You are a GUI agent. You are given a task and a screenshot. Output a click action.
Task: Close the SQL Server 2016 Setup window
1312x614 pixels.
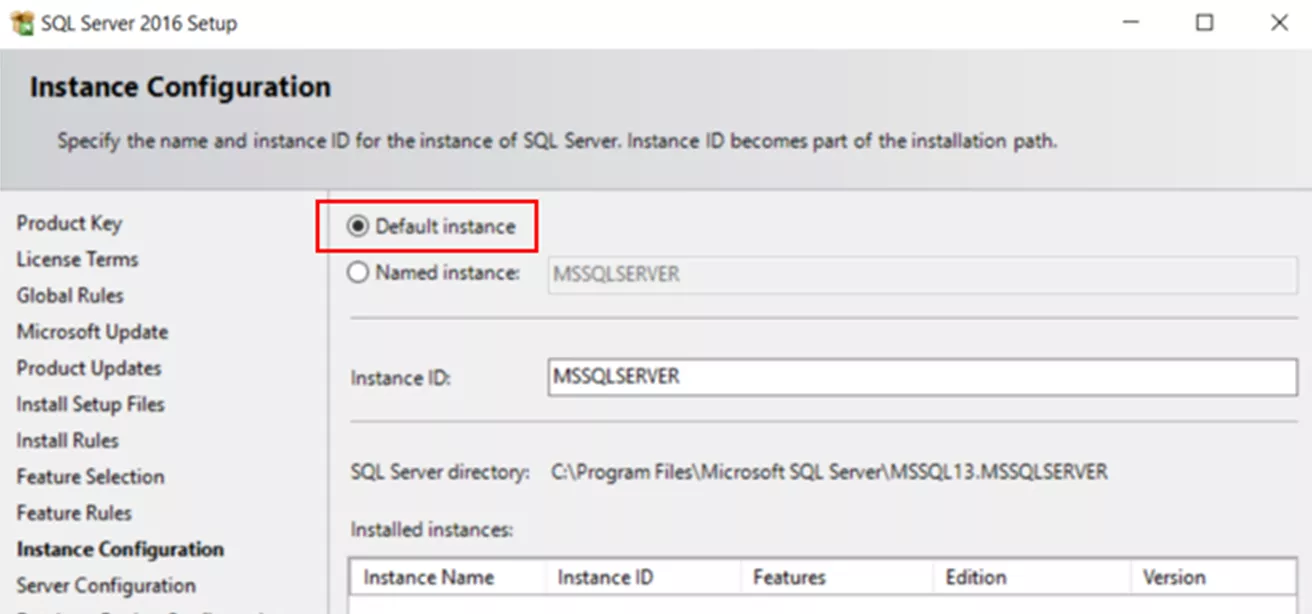pos(1278,22)
